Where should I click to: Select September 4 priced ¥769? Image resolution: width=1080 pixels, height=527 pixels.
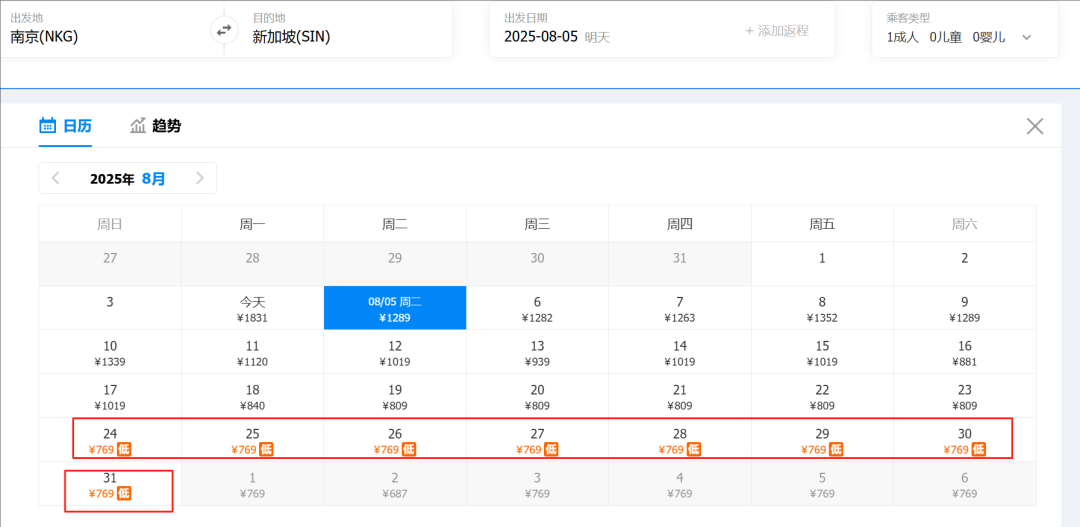[680, 484]
